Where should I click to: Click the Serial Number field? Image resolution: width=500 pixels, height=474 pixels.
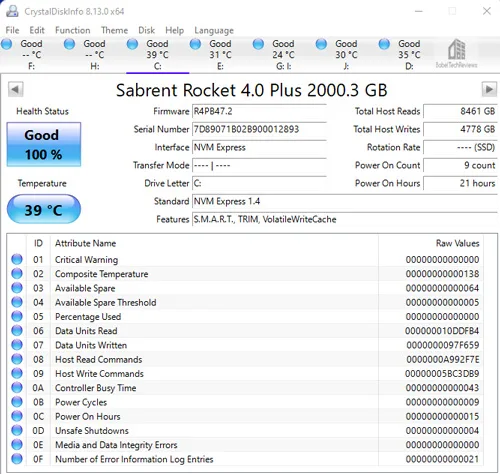(x=259, y=129)
